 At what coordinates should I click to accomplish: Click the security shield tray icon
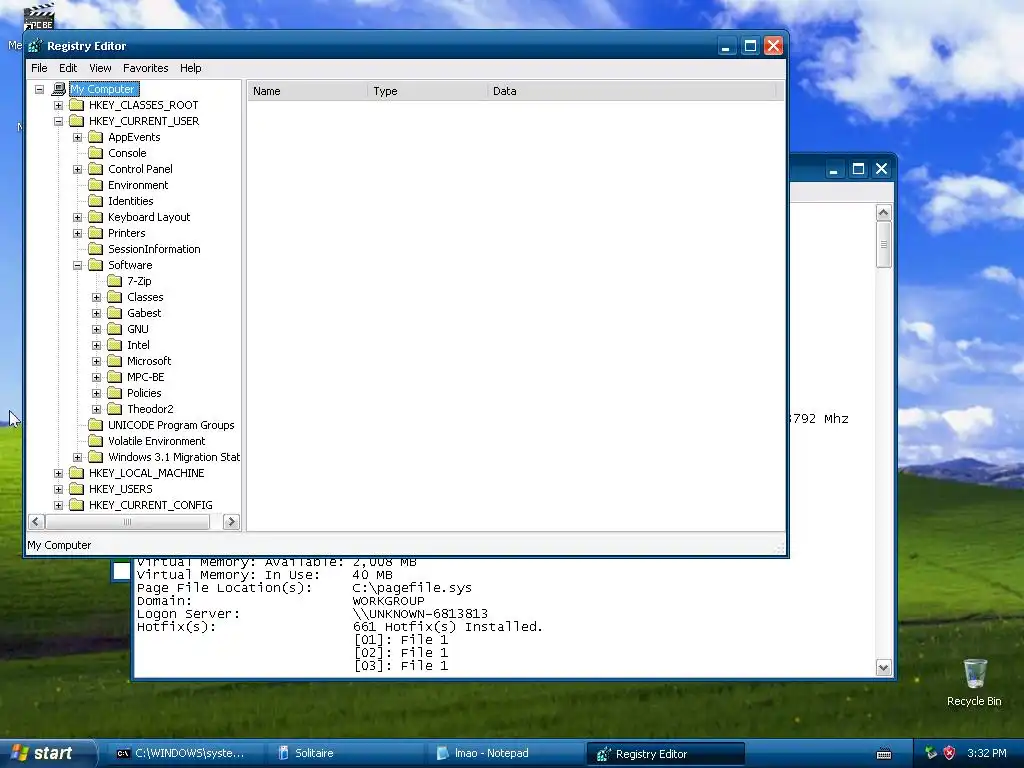pos(950,753)
